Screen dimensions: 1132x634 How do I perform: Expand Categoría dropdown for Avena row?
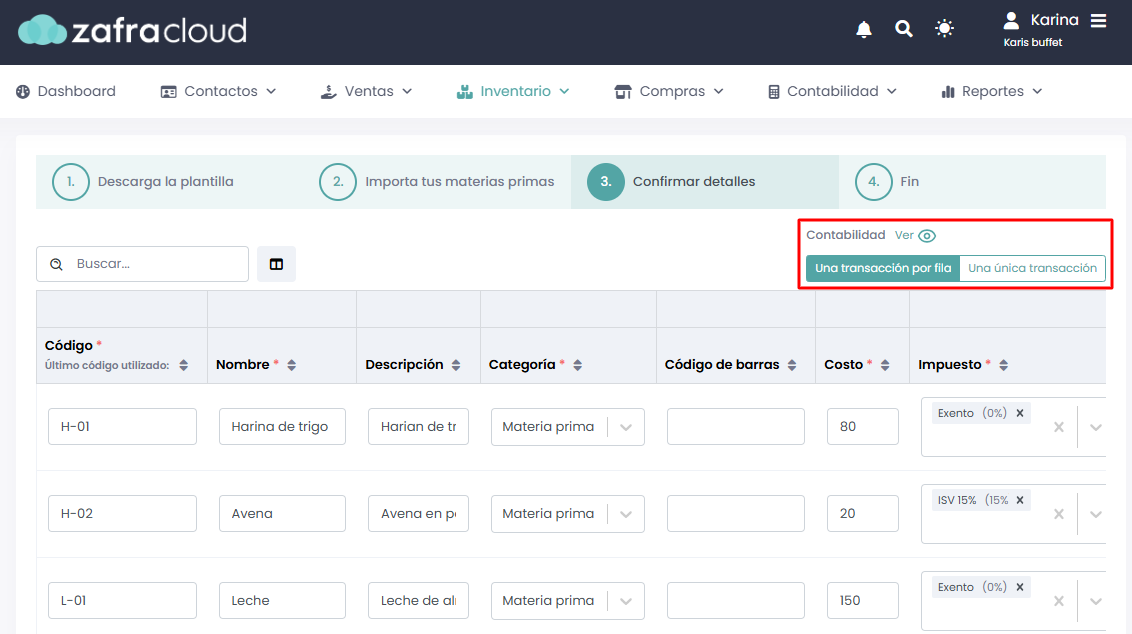626,514
